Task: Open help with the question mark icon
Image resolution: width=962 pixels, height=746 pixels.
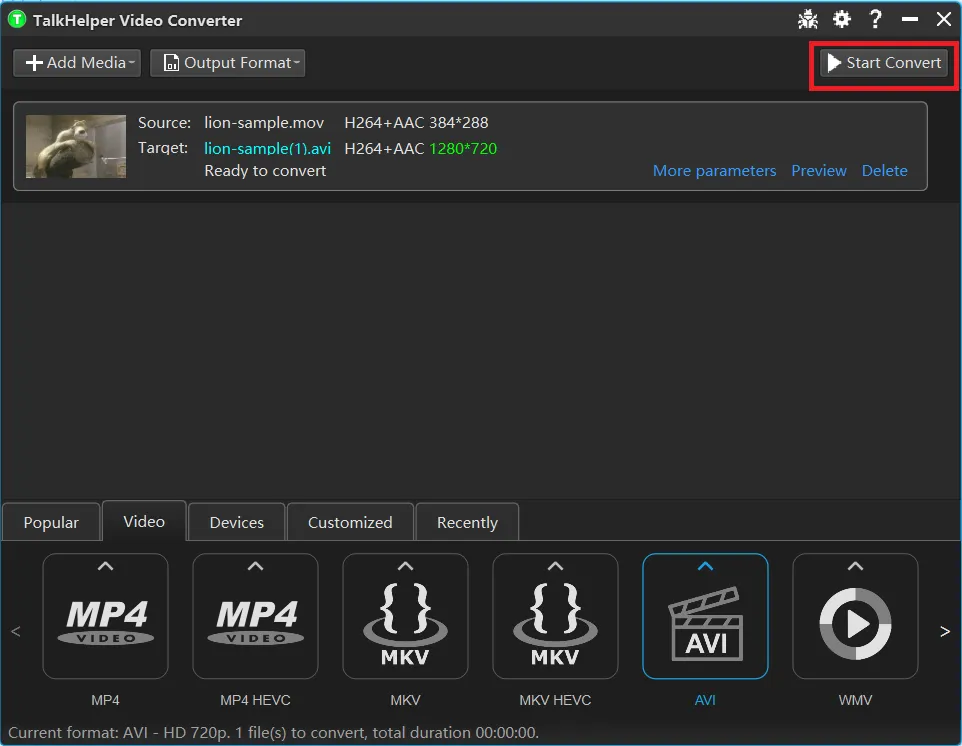Action: tap(876, 19)
